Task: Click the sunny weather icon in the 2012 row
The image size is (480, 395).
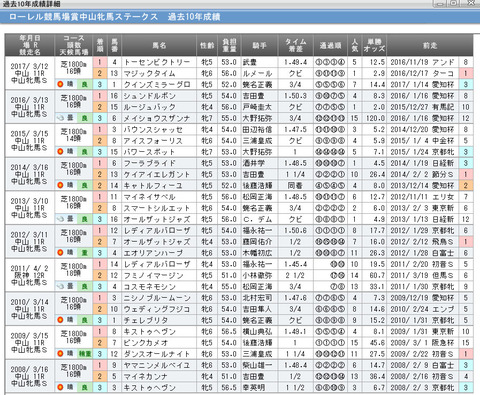Action: tap(60, 253)
